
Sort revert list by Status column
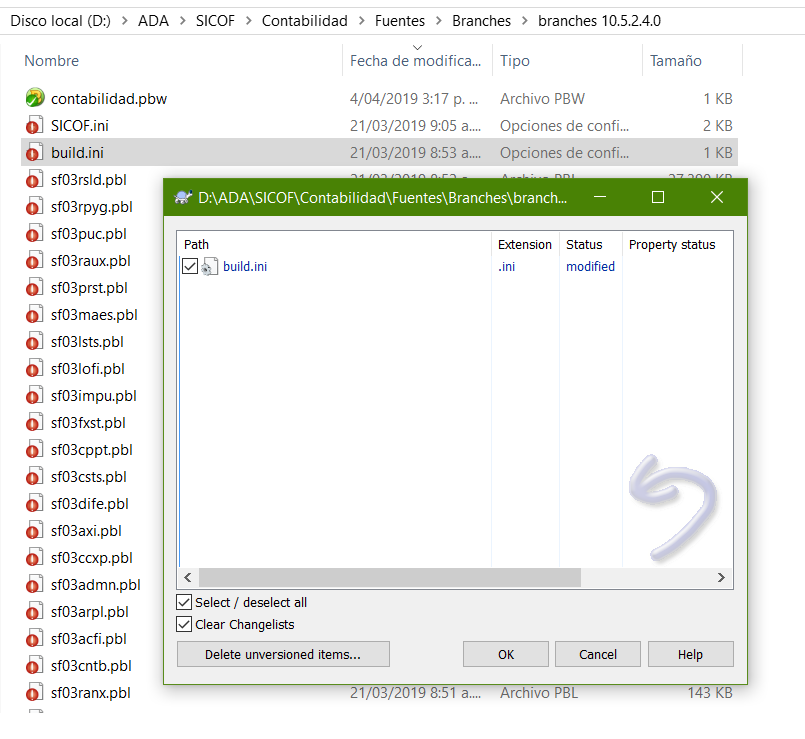point(590,244)
